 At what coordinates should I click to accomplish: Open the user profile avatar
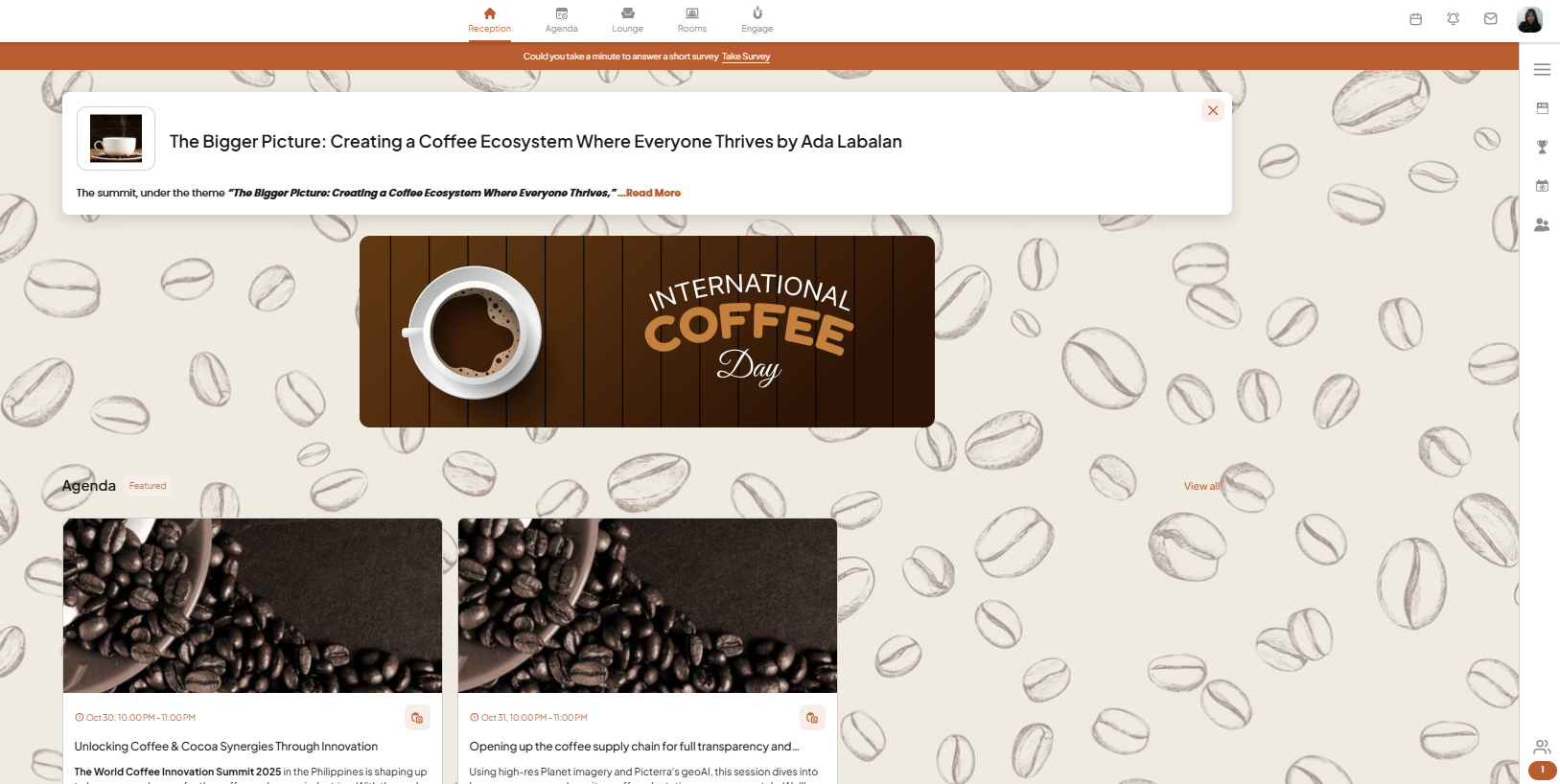coord(1530,19)
